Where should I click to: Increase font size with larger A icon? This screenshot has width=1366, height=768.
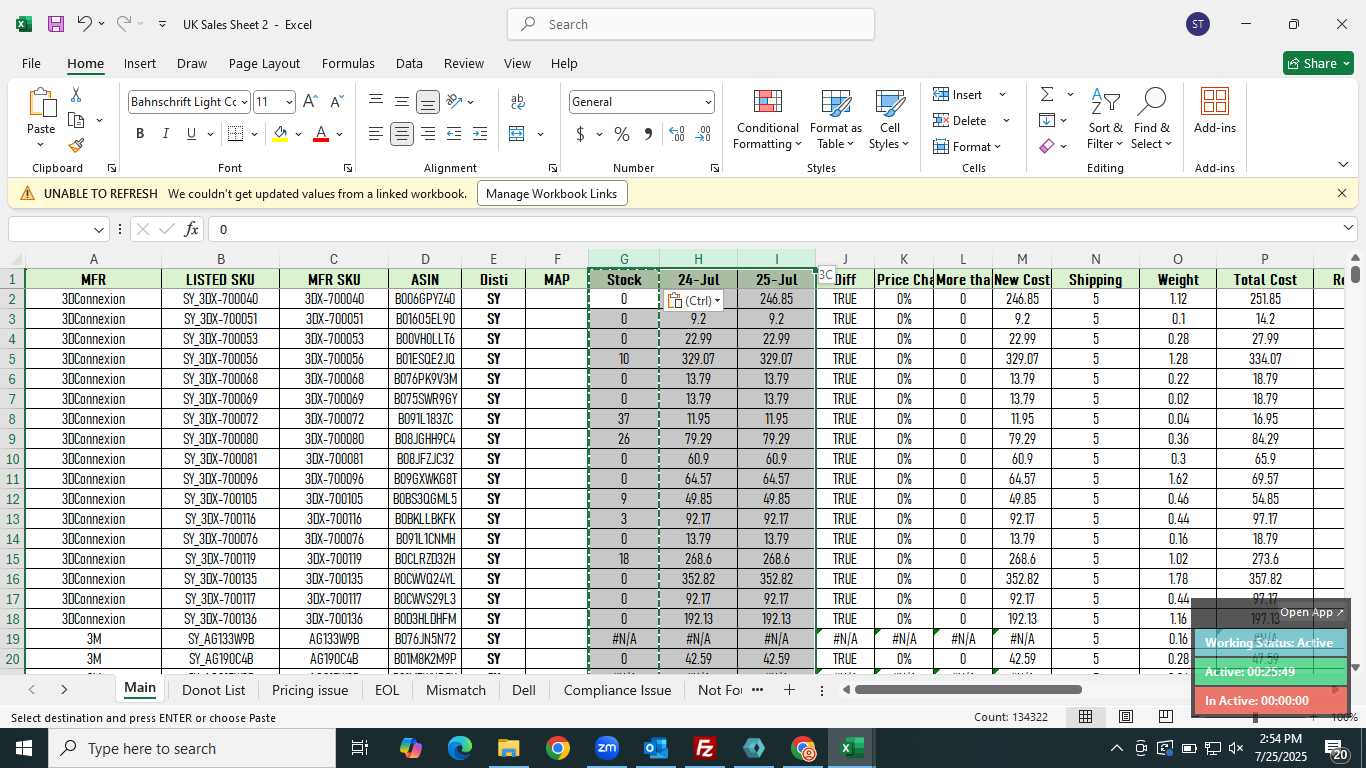[x=310, y=101]
